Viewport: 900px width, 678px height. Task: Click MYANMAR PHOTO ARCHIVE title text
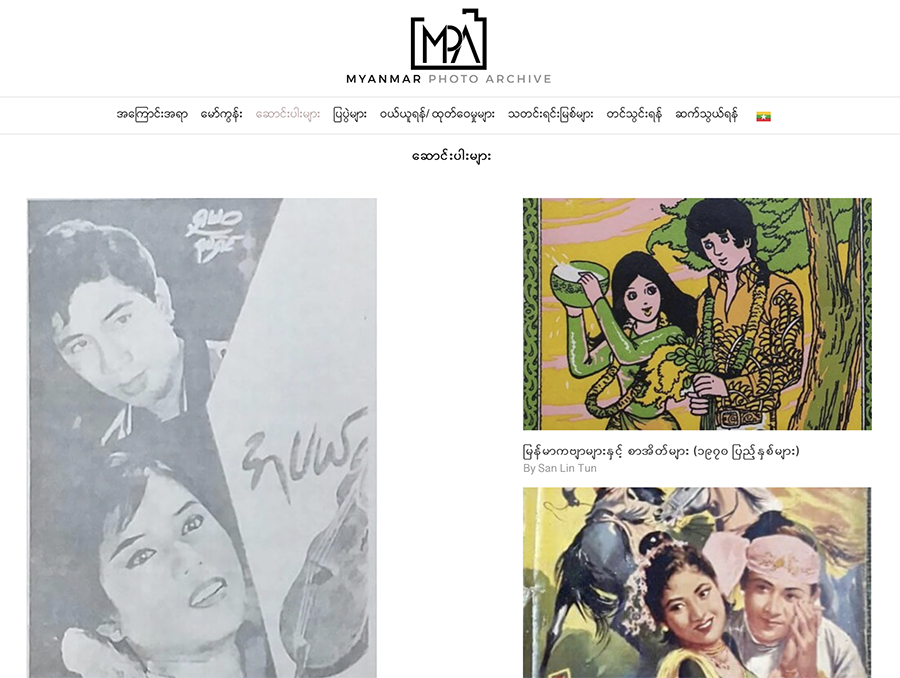coord(449,79)
